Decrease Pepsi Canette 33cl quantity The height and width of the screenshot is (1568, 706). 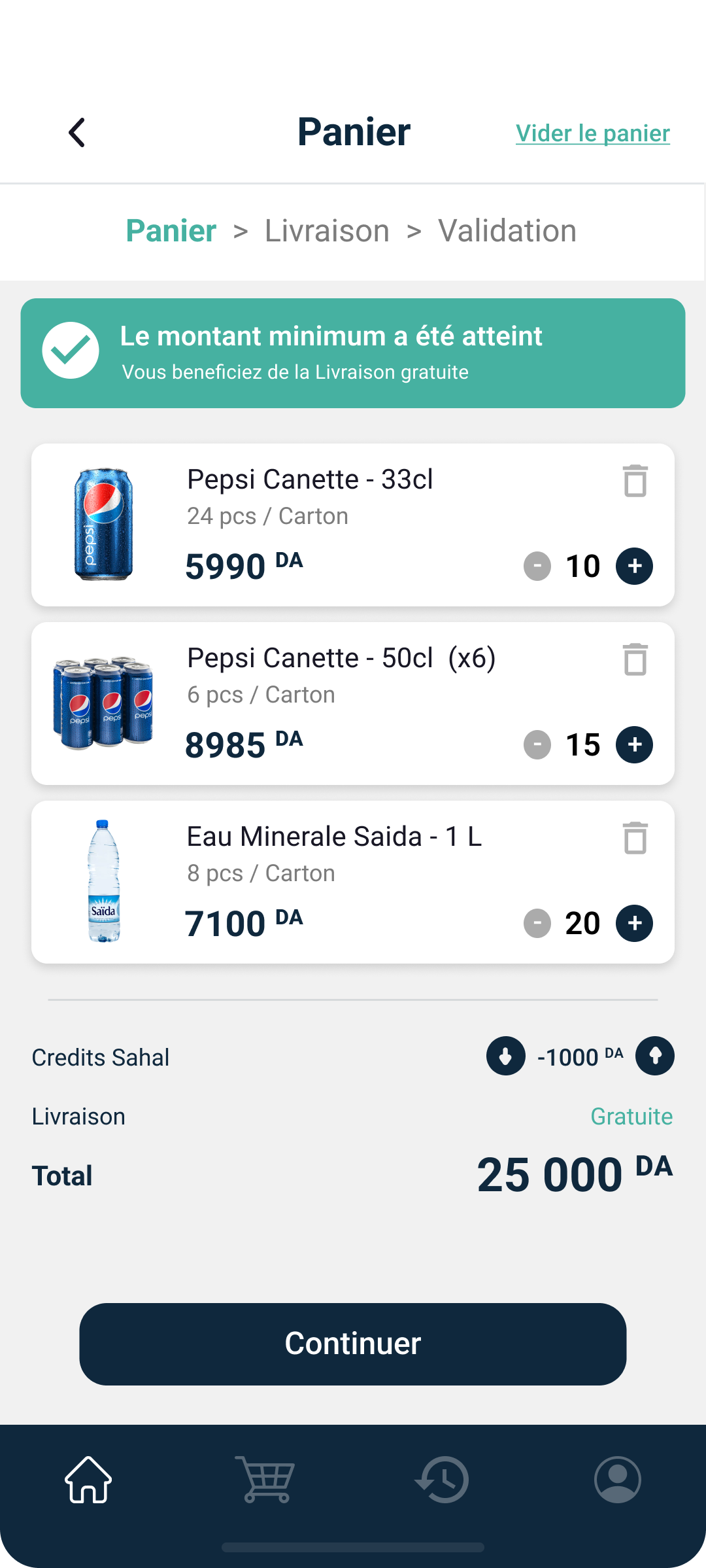pos(537,566)
